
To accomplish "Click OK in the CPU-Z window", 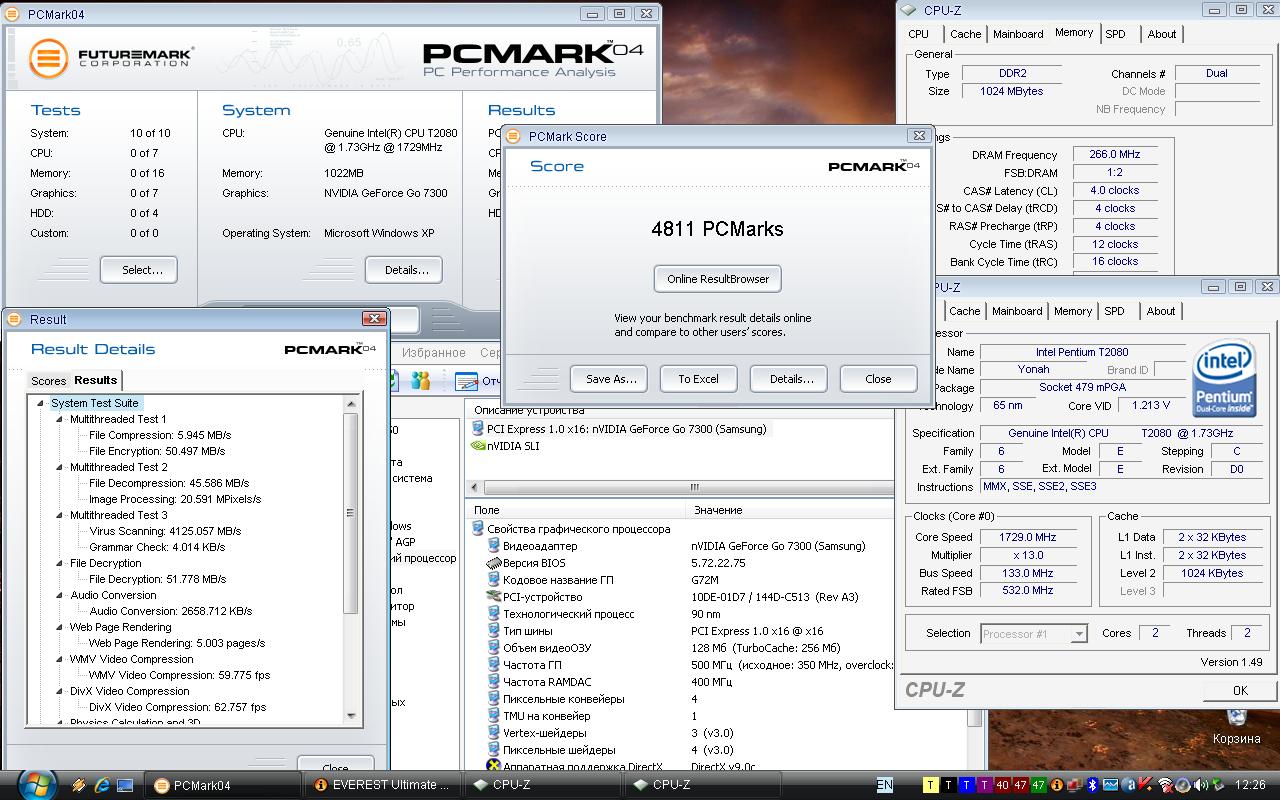I will click(x=1240, y=690).
